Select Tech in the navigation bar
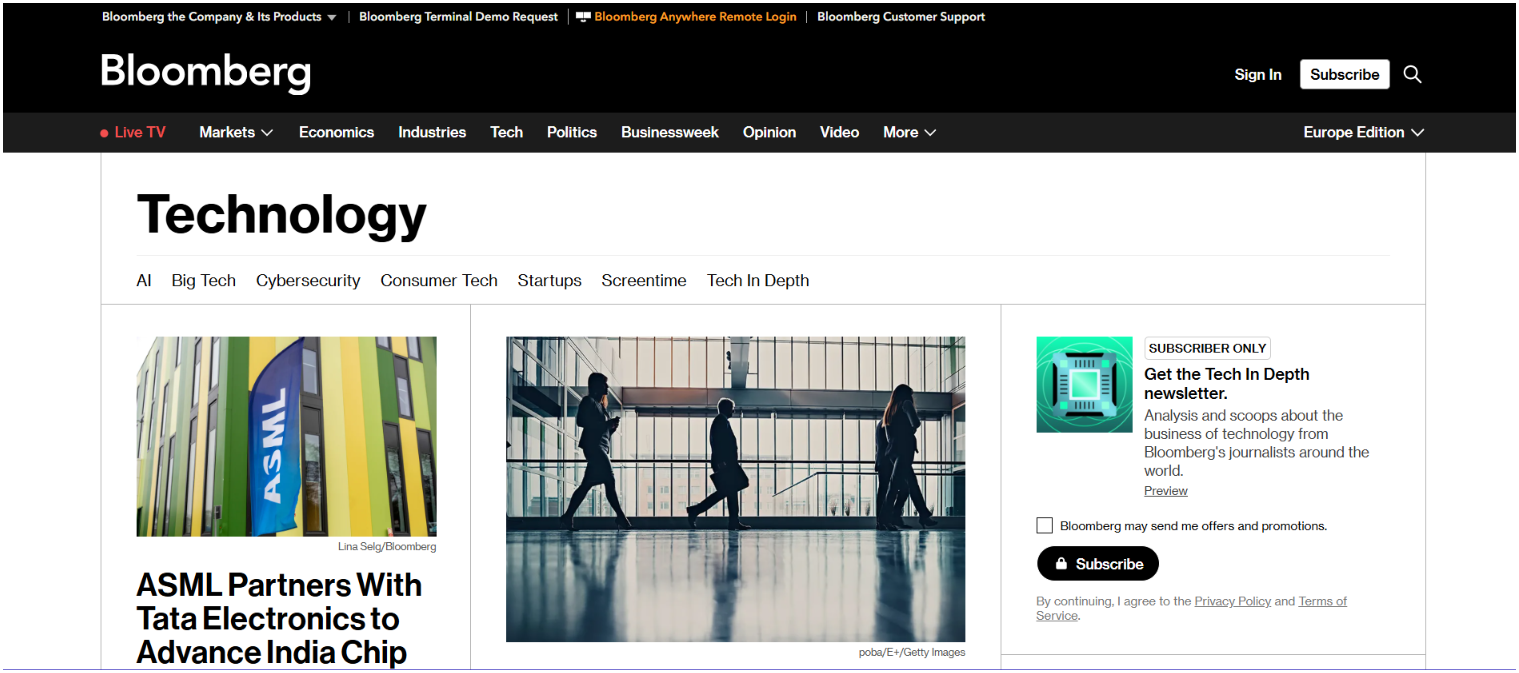This screenshot has height=673, width=1519. point(506,132)
